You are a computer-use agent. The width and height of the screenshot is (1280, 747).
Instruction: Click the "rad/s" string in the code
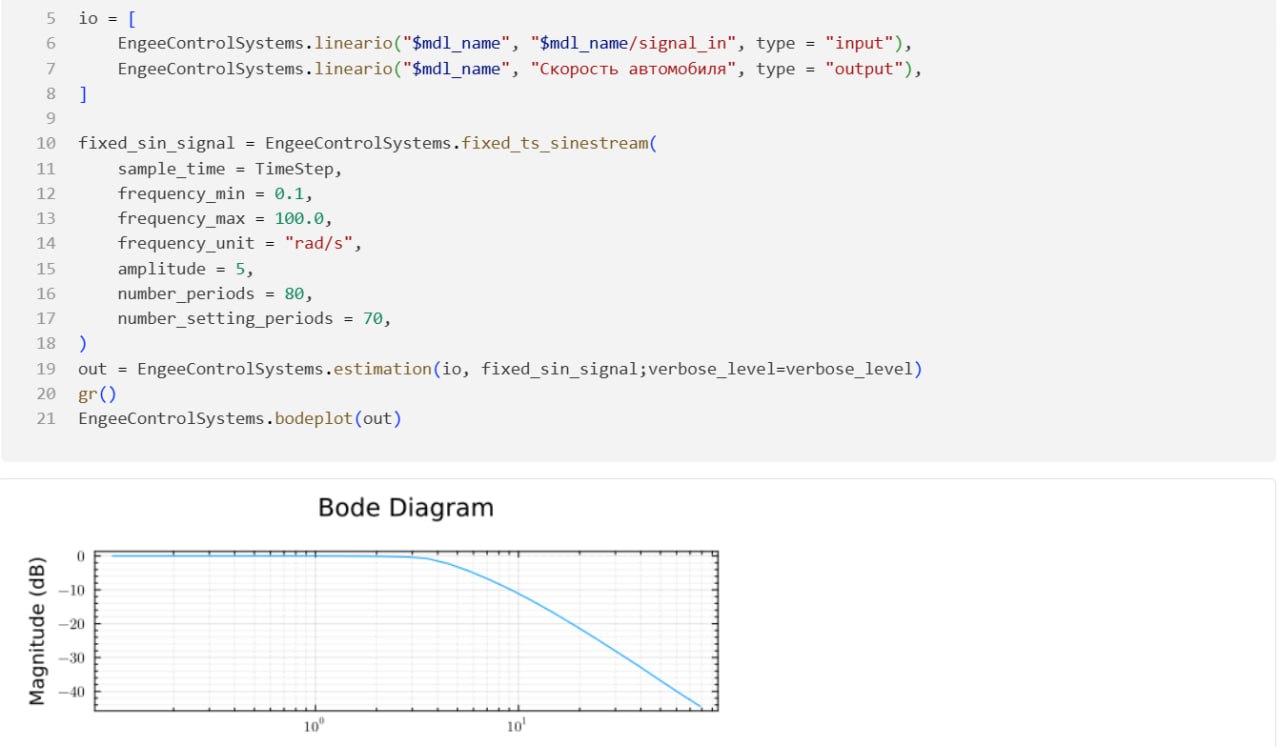pyautogui.click(x=323, y=243)
